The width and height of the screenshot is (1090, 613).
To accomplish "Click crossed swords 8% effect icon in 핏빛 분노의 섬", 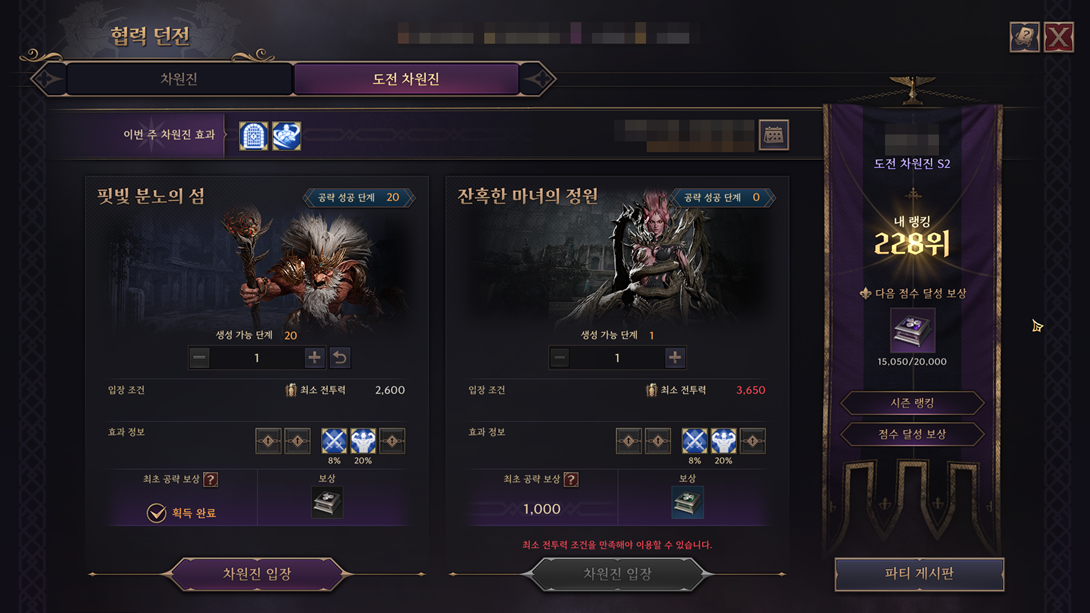I will click(334, 441).
